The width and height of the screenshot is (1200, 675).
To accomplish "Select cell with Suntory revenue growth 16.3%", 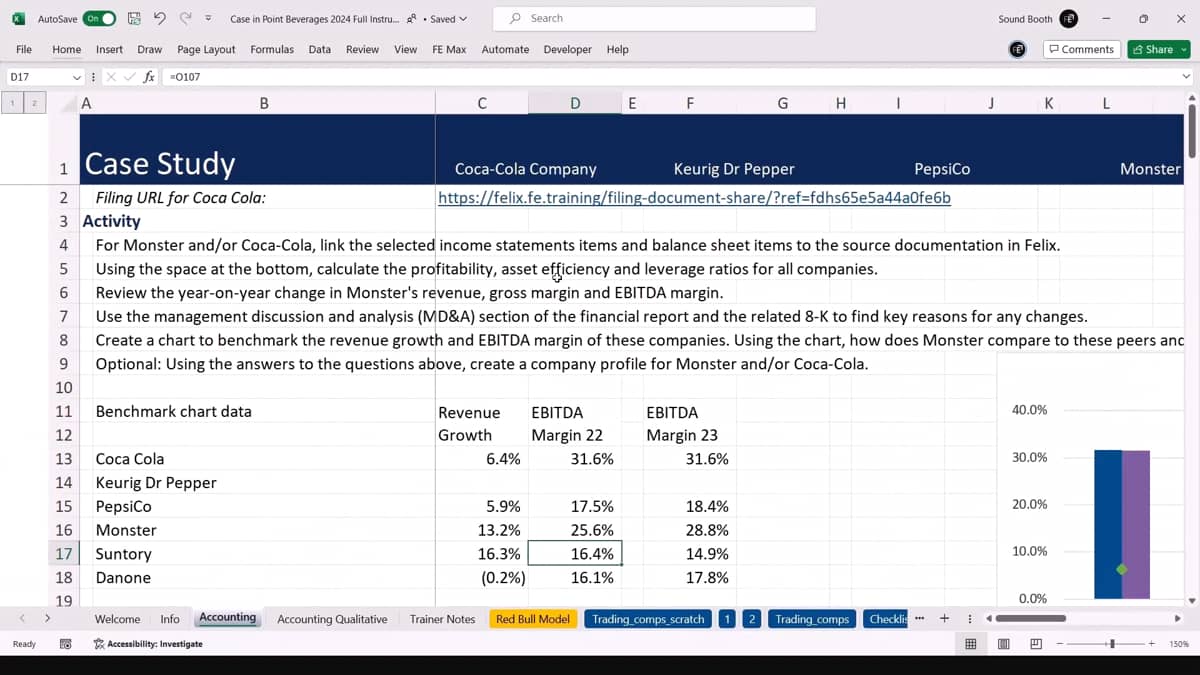I will pyautogui.click(x=482, y=554).
